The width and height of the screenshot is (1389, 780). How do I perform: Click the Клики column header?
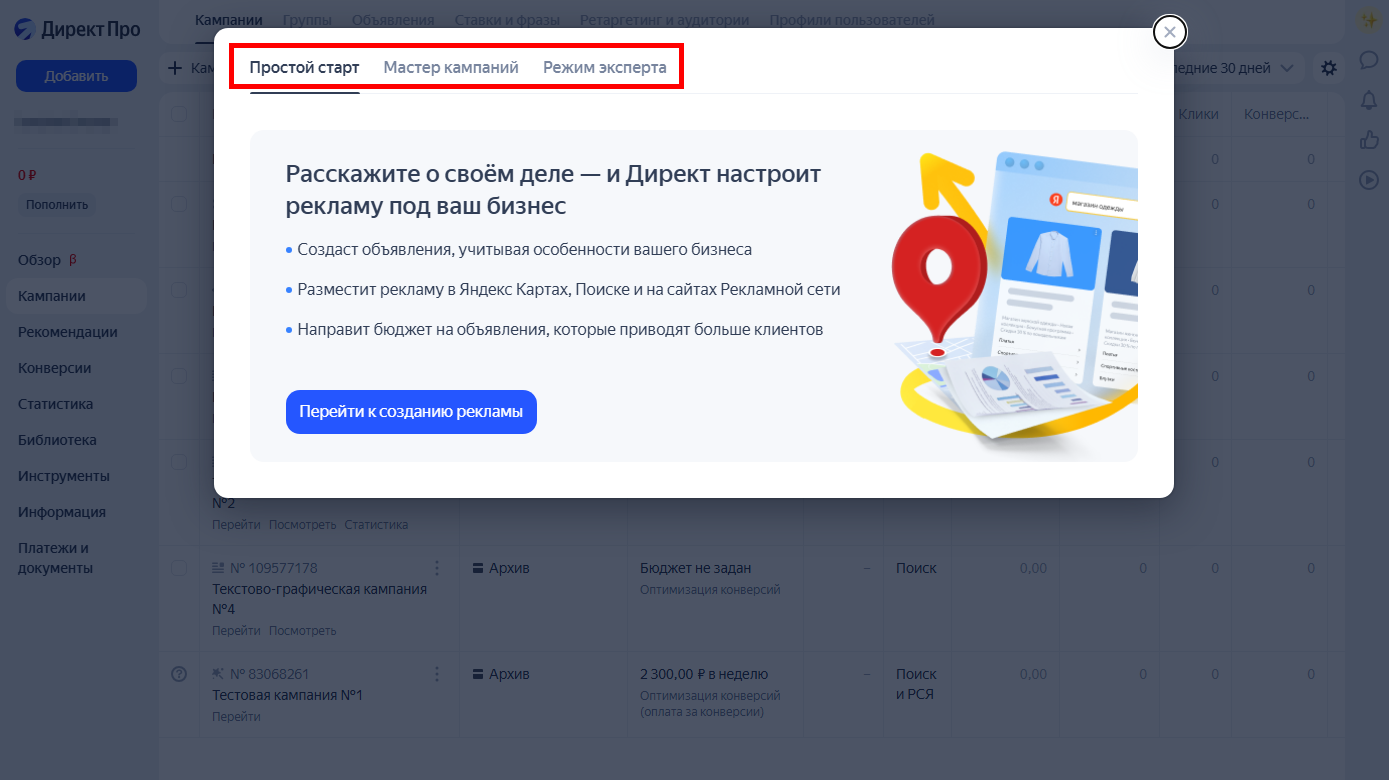(1198, 114)
